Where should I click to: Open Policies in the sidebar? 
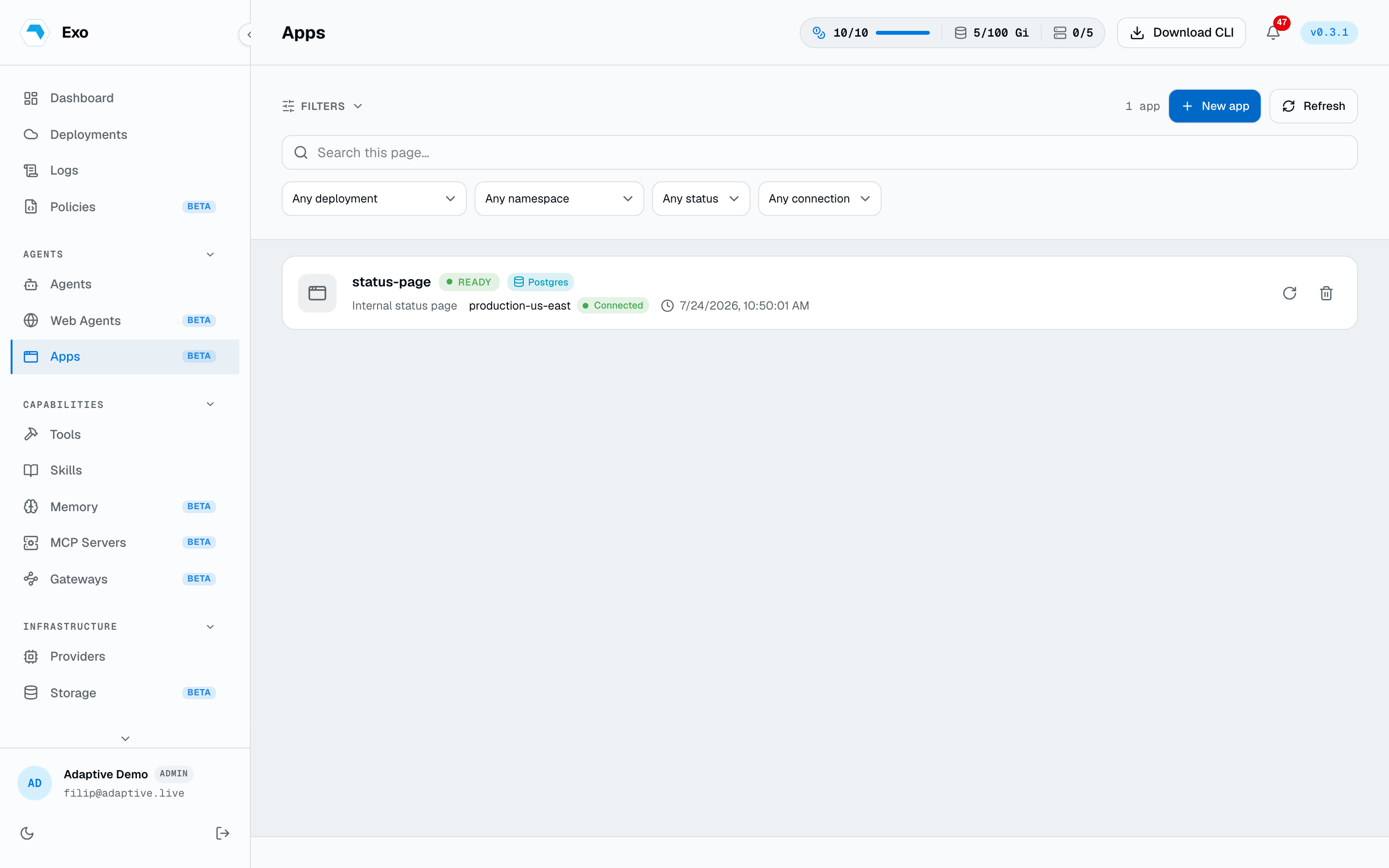click(125, 207)
